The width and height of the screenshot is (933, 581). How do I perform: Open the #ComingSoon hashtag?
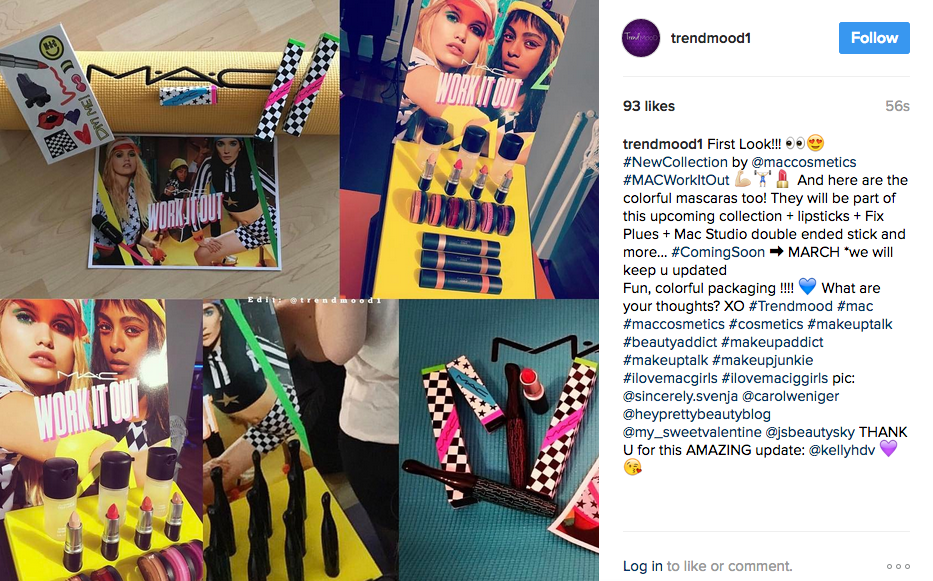point(718,252)
